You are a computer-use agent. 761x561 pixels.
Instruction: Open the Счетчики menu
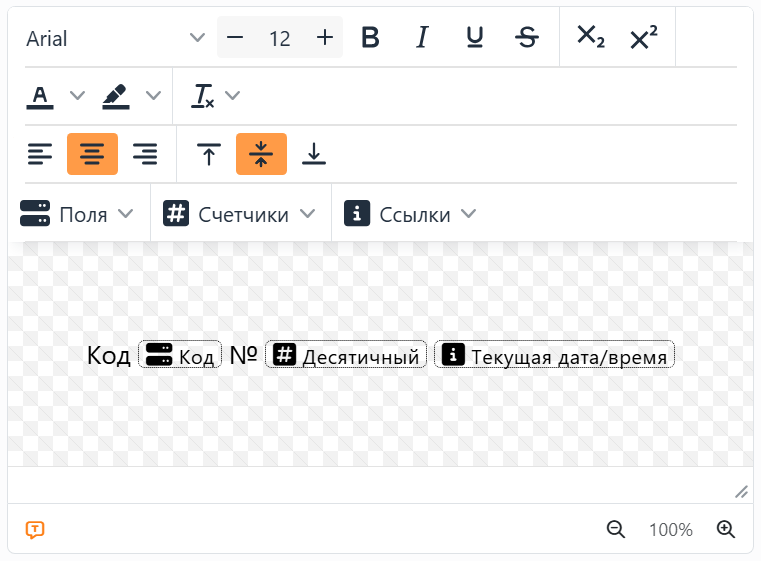[239, 214]
